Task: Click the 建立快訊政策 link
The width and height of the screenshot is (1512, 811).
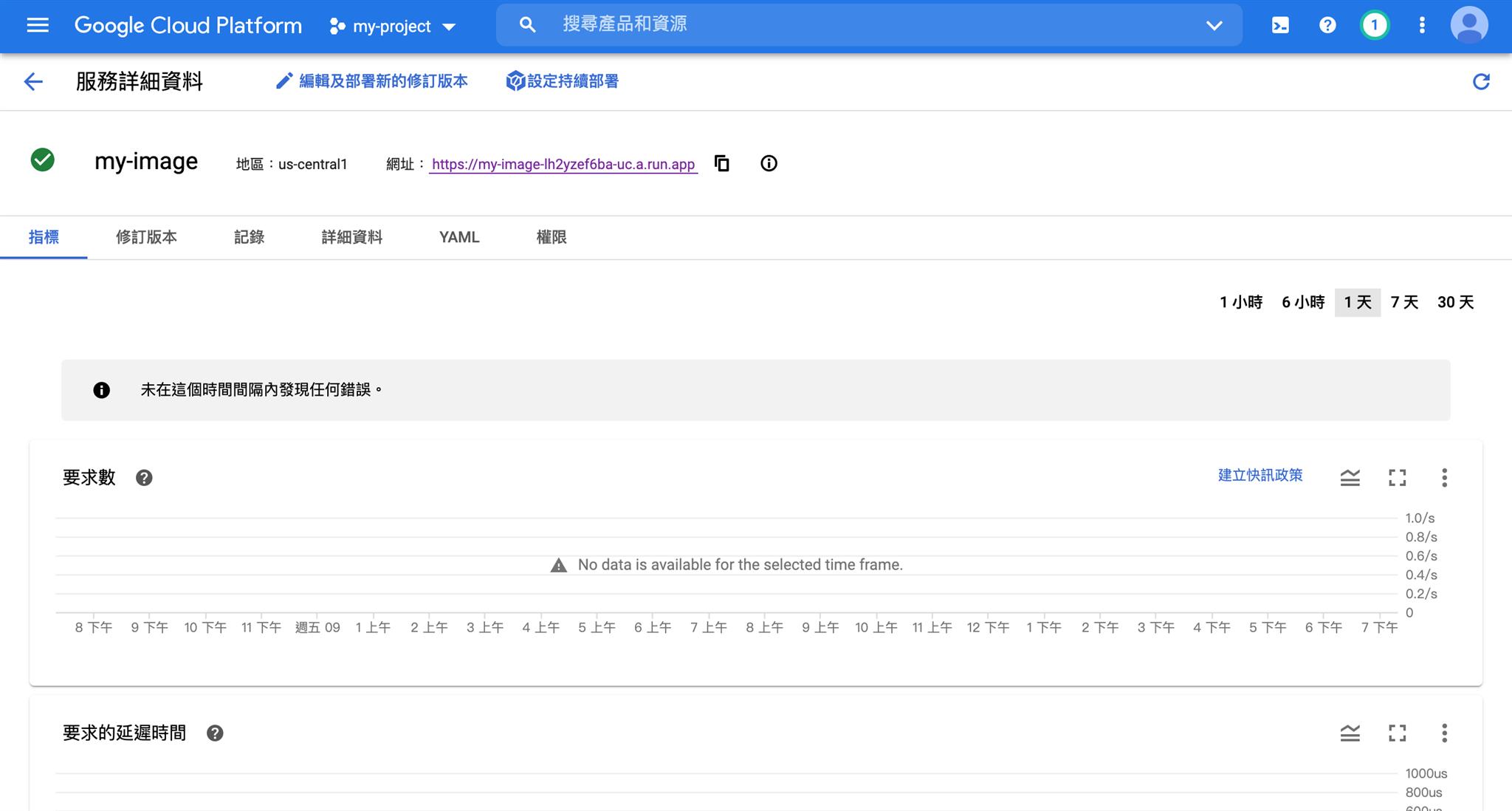Action: click(x=1260, y=475)
